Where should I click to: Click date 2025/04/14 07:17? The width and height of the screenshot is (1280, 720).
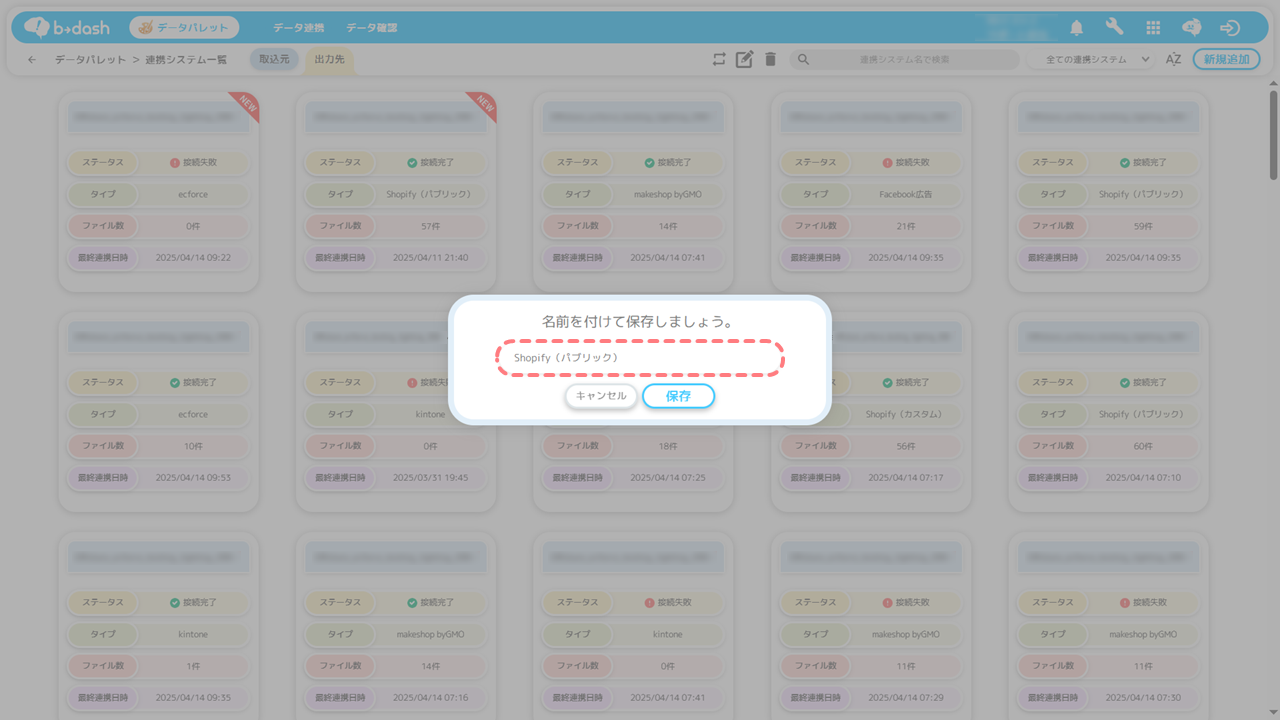(x=905, y=478)
